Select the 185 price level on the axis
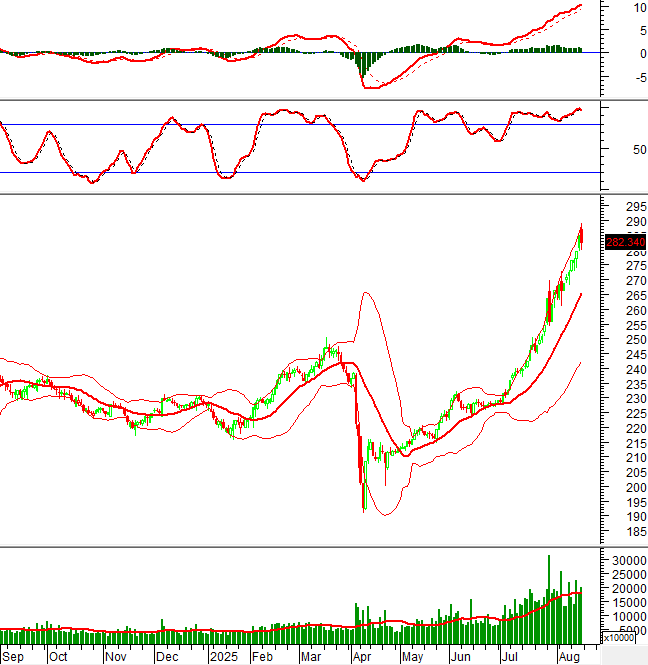Screen dimensions: 648x665 [624, 531]
